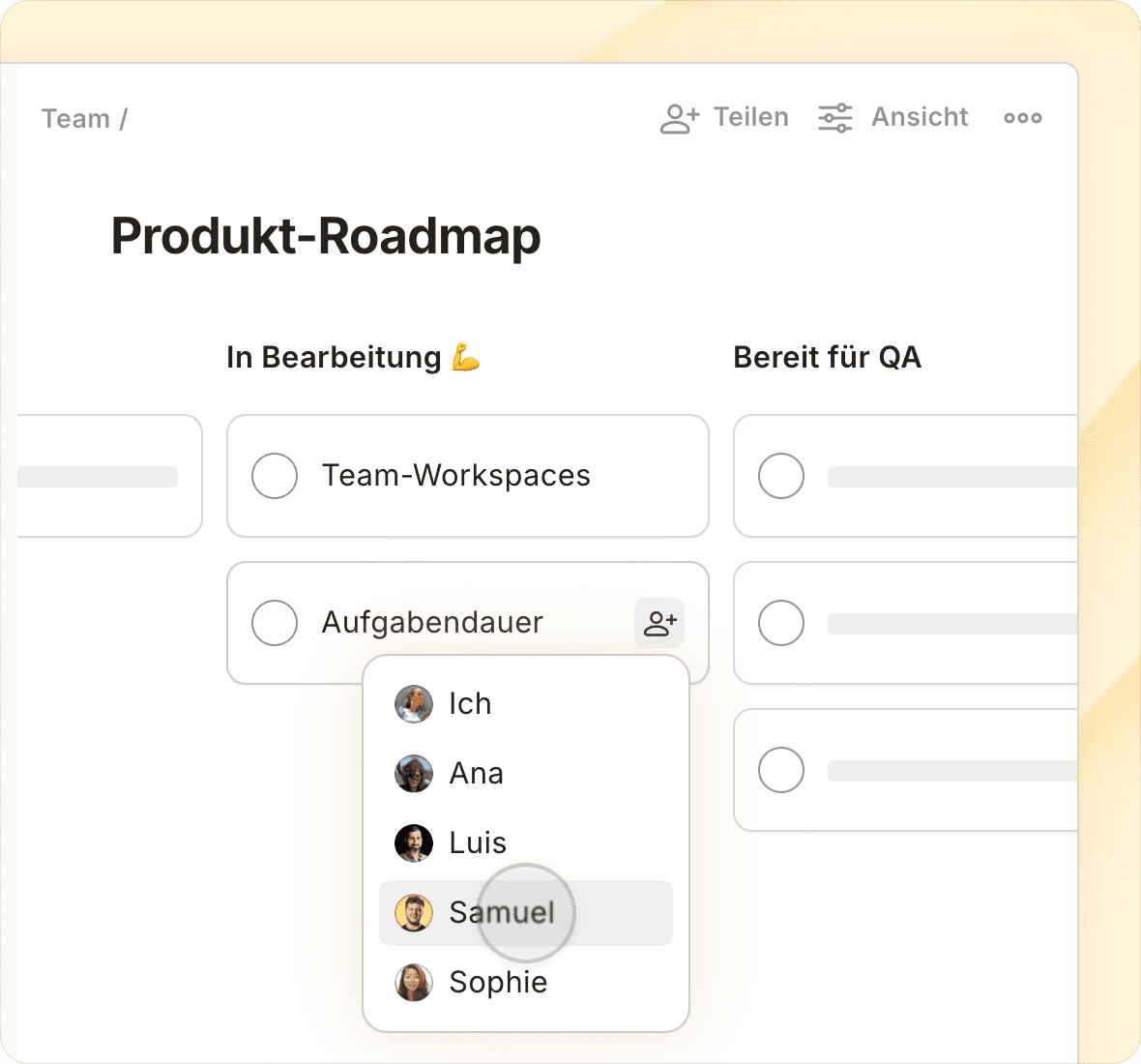
Task: Click the assign-person icon on Aufgabendauer
Action: pos(659,623)
